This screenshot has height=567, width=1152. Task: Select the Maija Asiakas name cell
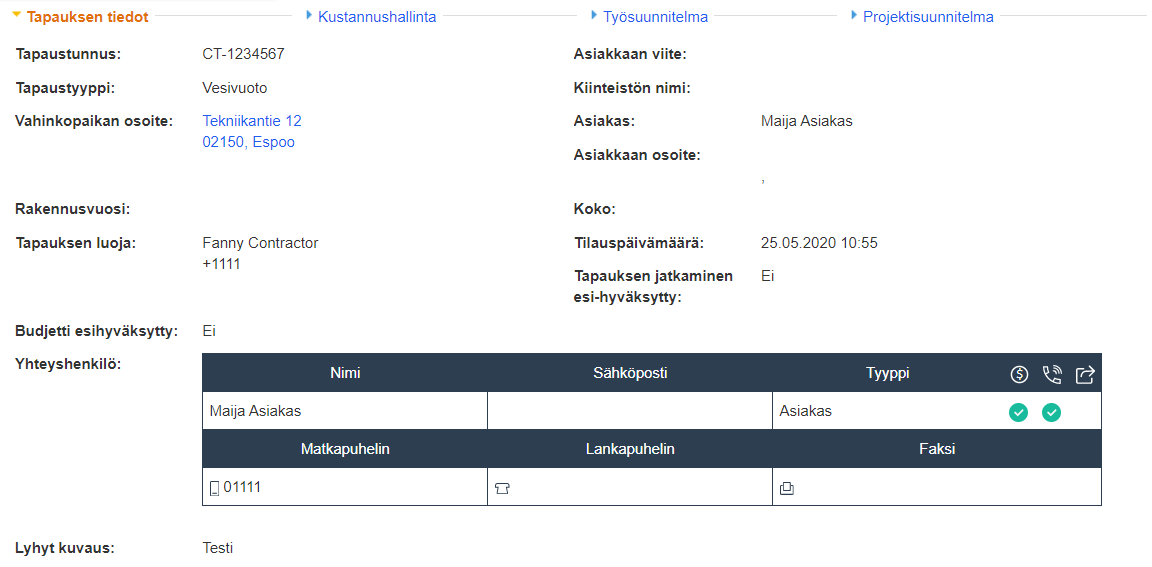pos(256,411)
